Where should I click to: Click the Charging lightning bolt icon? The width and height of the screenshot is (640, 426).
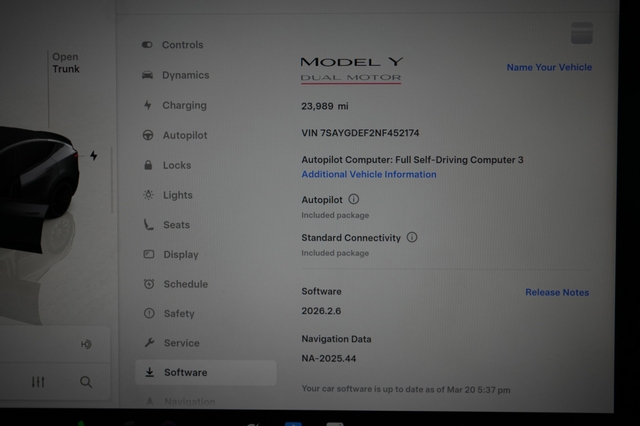point(148,105)
